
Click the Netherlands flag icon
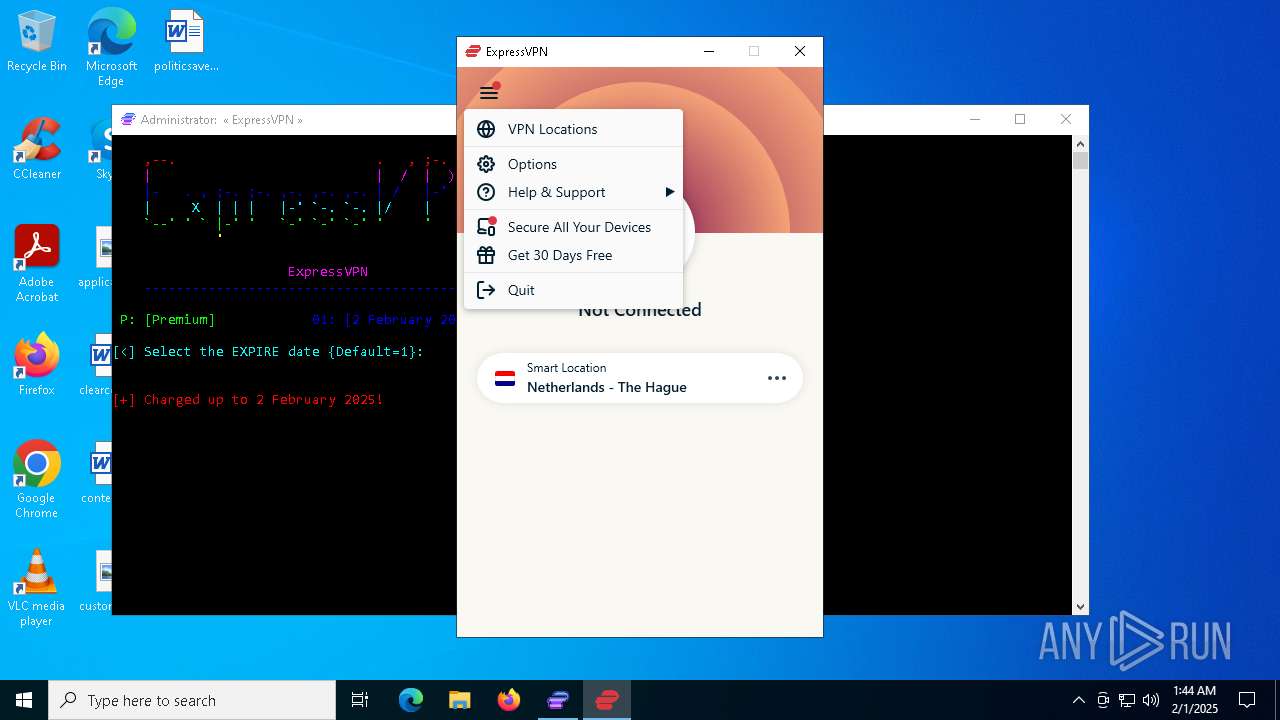pyautogui.click(x=505, y=378)
